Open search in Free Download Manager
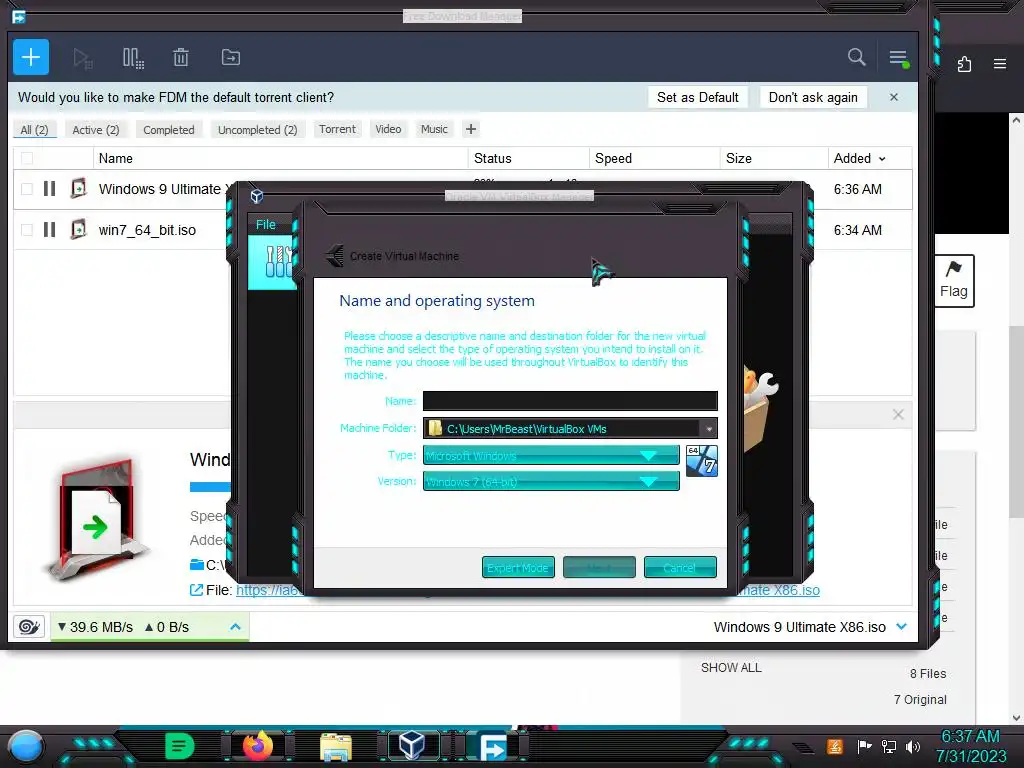Image resolution: width=1024 pixels, height=768 pixels. click(856, 57)
